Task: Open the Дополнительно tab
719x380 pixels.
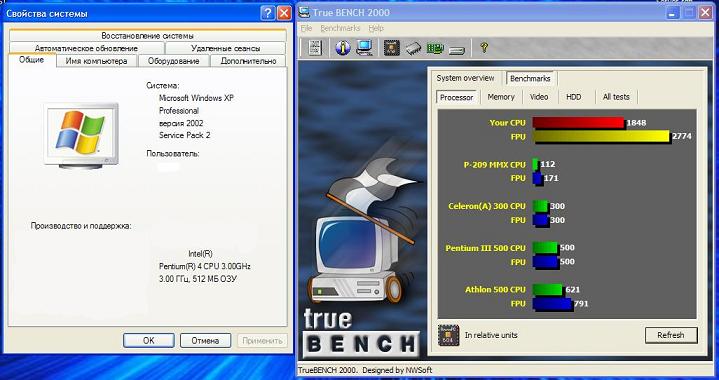Action: pyautogui.click(x=249, y=61)
